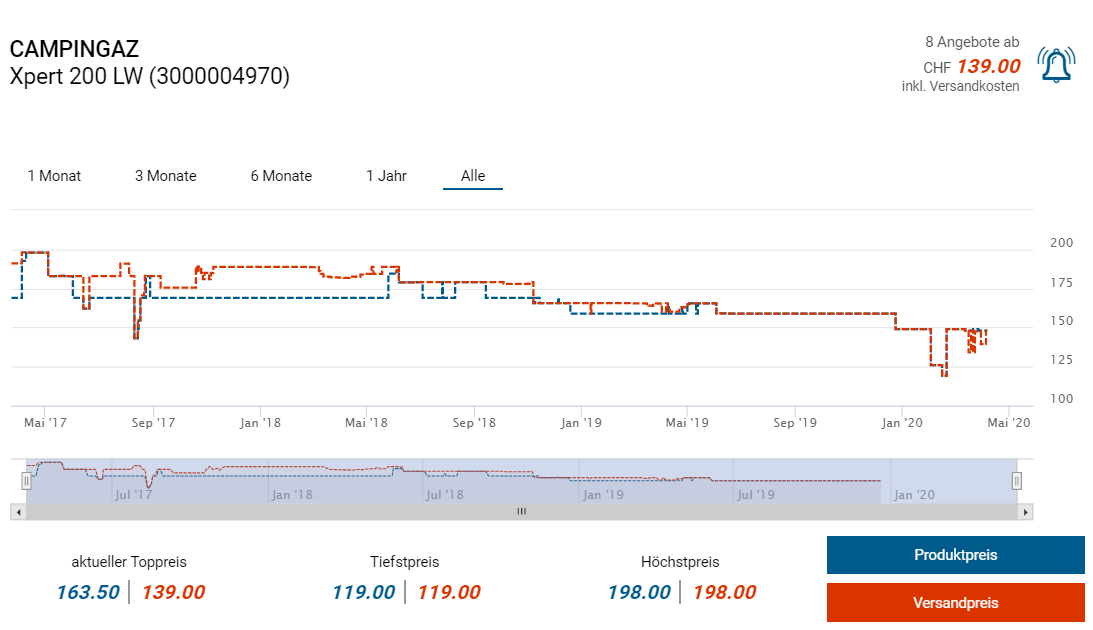1093x630 pixels.
Task: Click the left navigator range handle
Action: tap(27, 481)
